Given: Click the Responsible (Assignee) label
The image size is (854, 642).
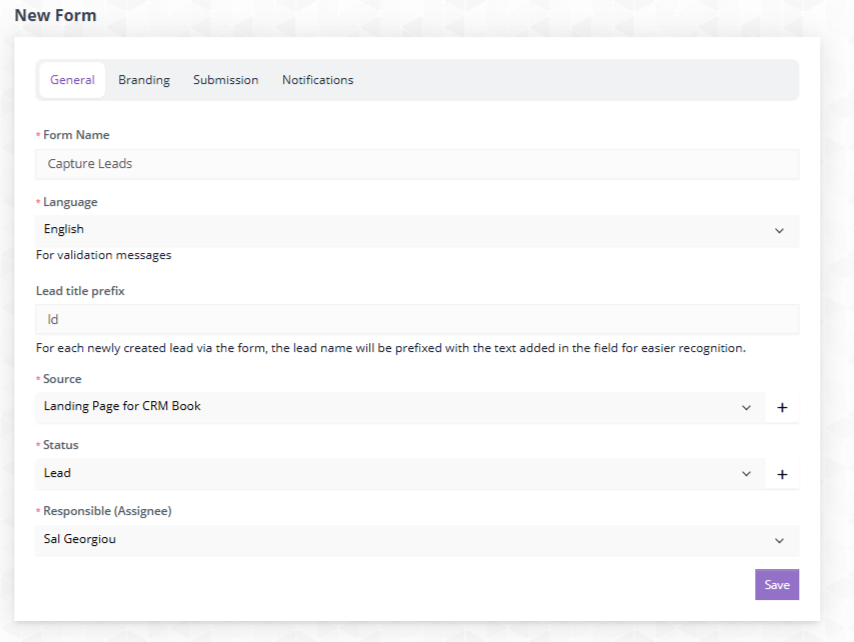Looking at the screenshot, I should tap(107, 511).
